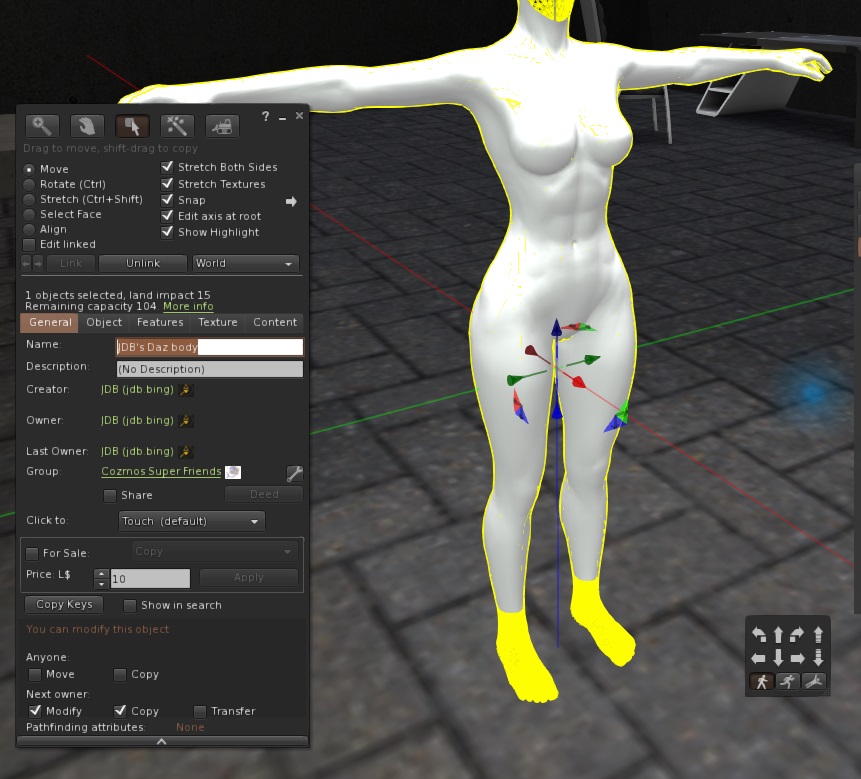
Task: Open the World coordinate dropdown
Action: [245, 264]
